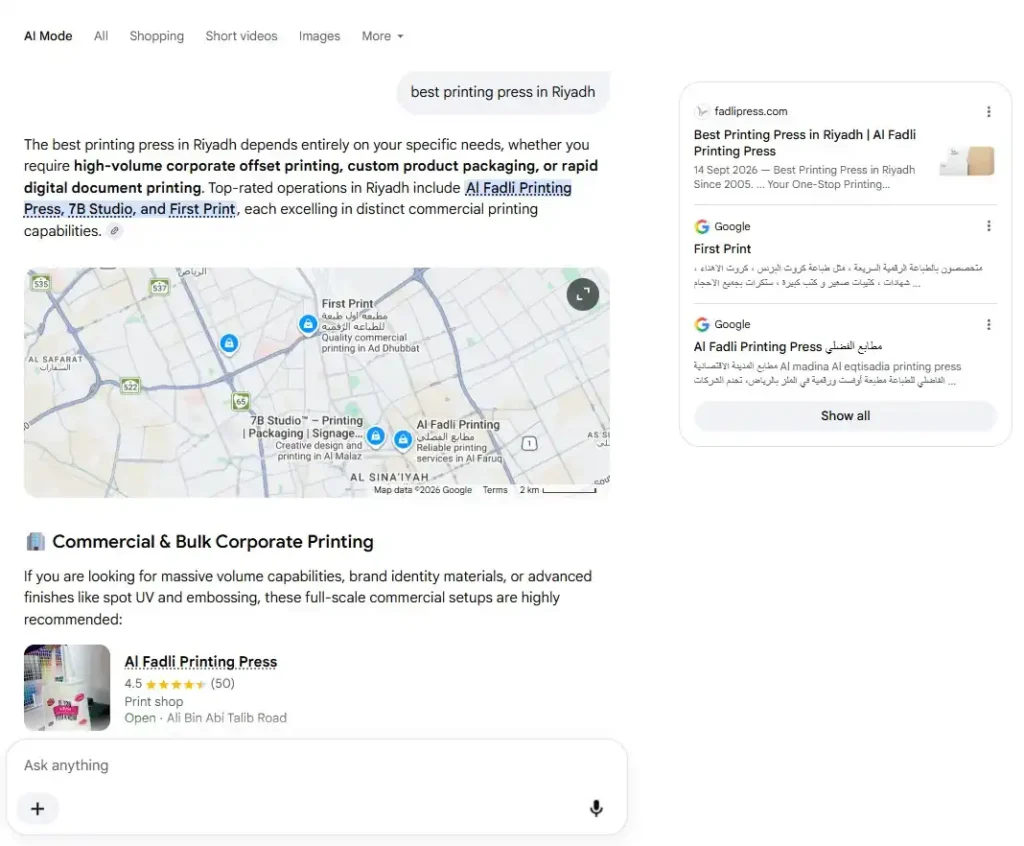Viewport: 1024px width, 846px height.
Task: Click the fadlipress.com favicon
Action: [701, 112]
